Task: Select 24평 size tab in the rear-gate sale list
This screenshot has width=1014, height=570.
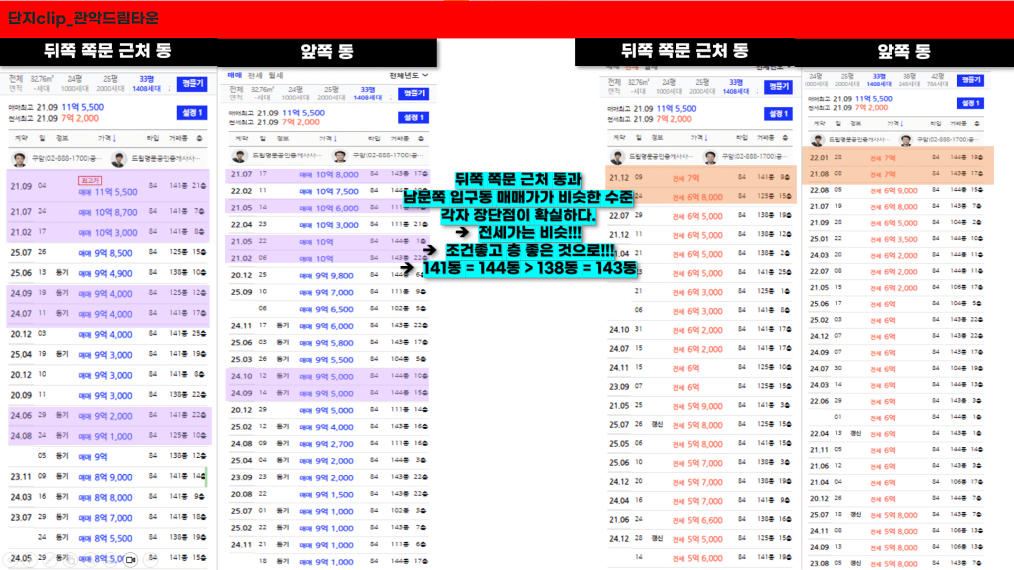Action: (x=75, y=83)
